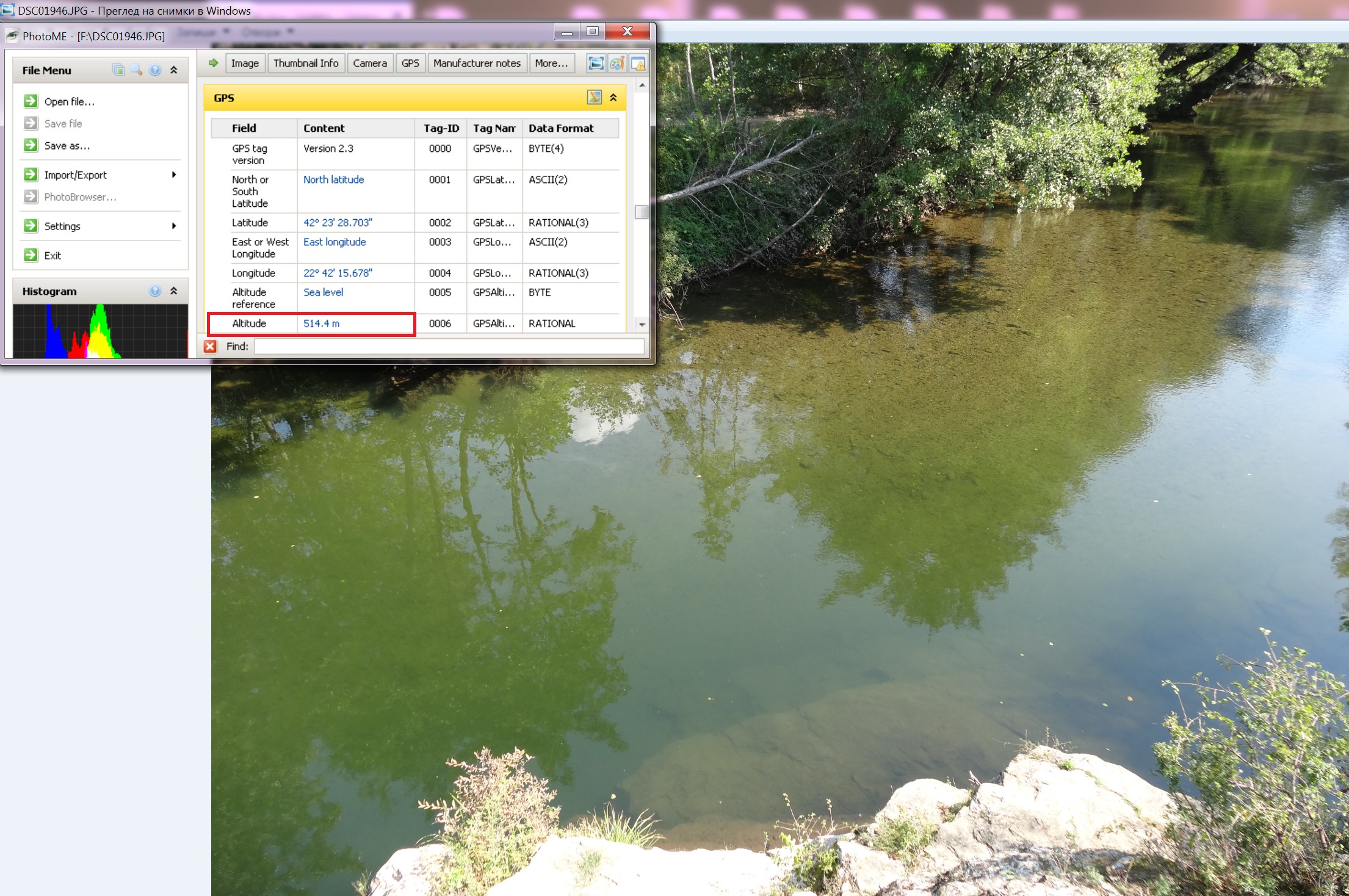Switch to the Camera tab
Image resolution: width=1349 pixels, height=896 pixels.
click(x=369, y=63)
